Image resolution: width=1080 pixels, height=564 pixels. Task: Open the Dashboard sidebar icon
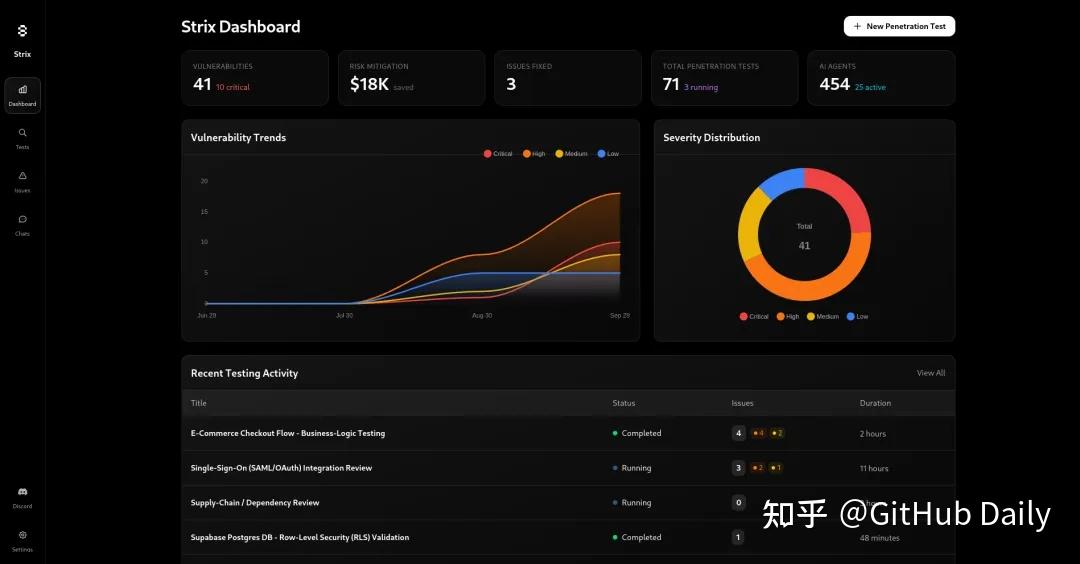[22, 90]
